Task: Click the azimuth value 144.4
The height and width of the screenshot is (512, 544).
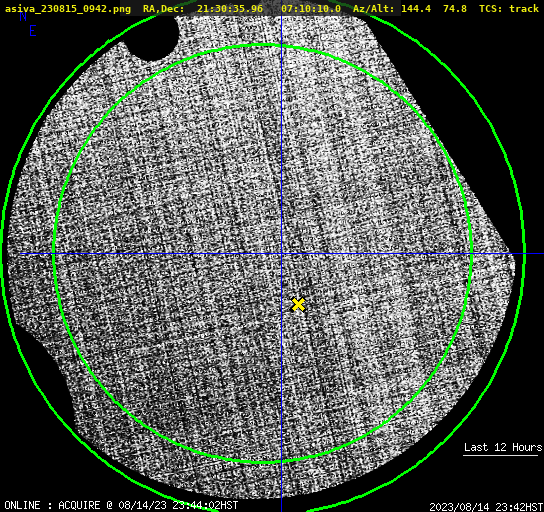Action: point(416,8)
